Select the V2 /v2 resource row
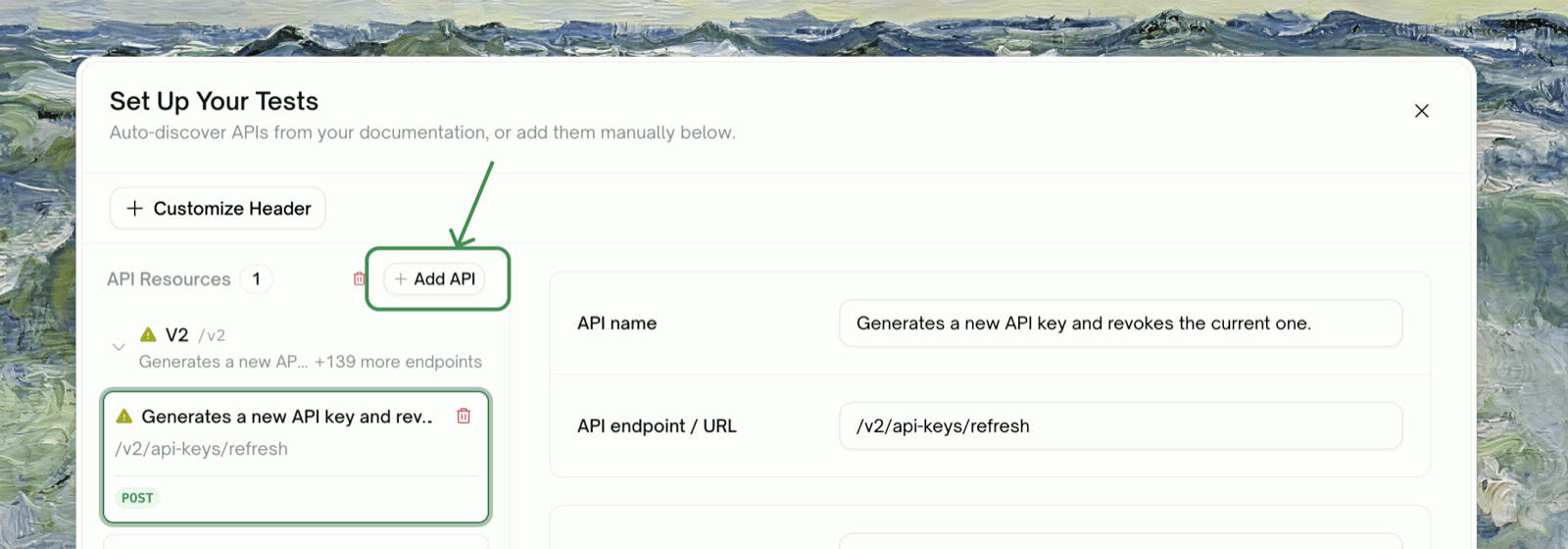This screenshot has height=549, width=1568. (x=299, y=348)
